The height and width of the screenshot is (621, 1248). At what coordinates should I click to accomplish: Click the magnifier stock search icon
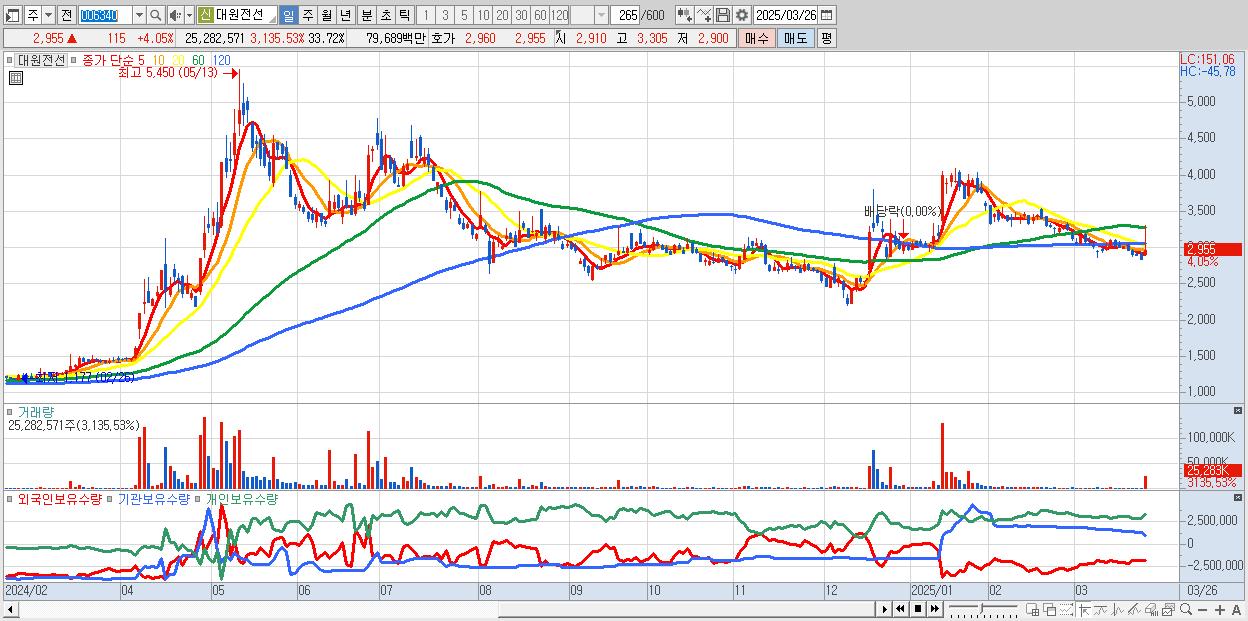[x=155, y=15]
